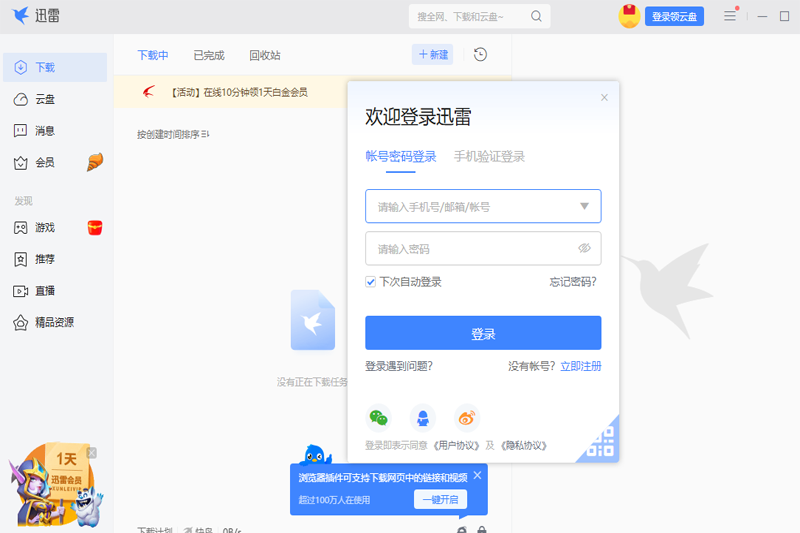Click the password input field

[x=470, y=249]
